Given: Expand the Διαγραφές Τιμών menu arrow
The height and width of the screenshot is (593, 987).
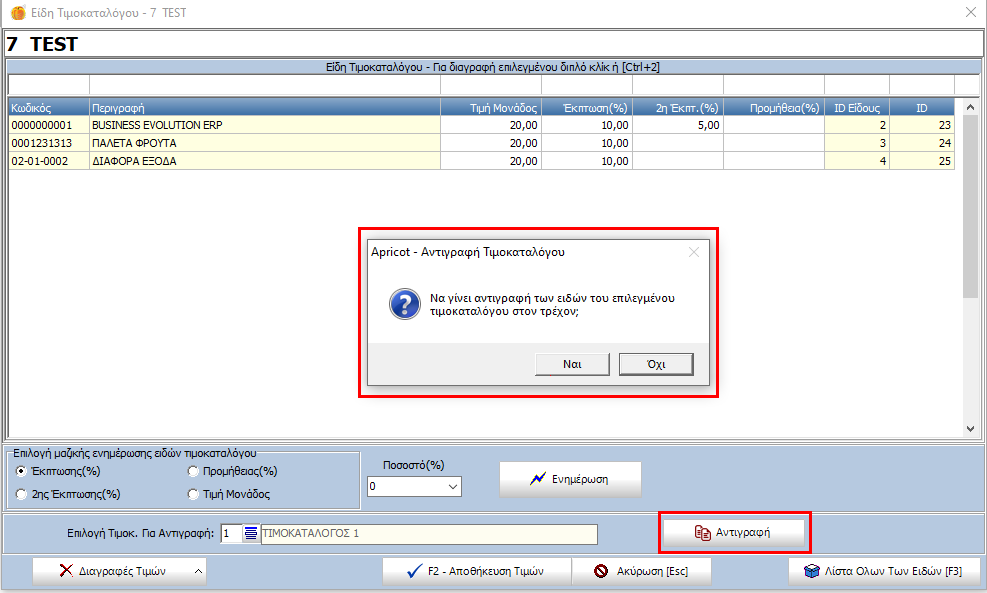Looking at the screenshot, I should click(x=198, y=571).
